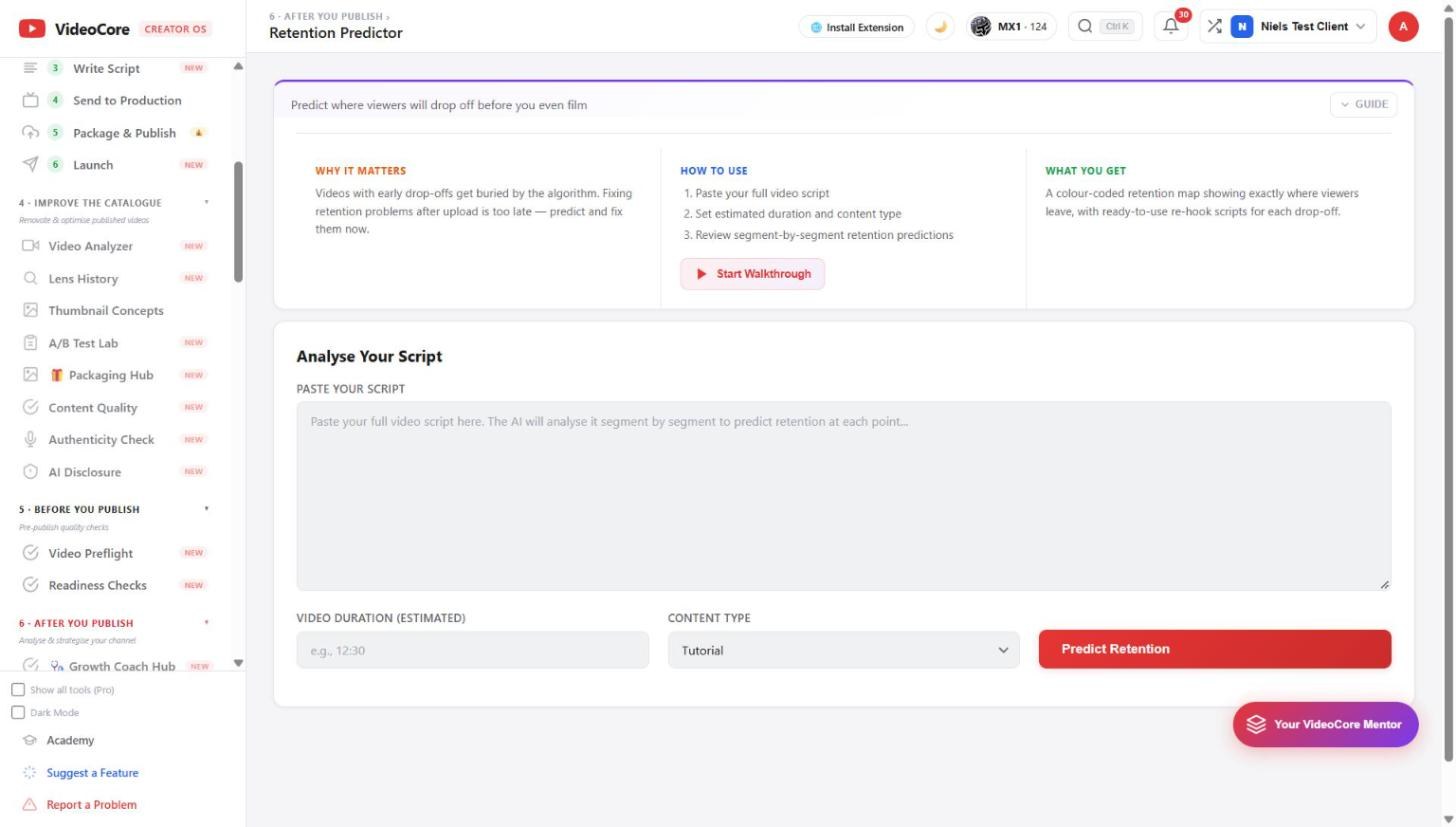Screen dimensions: 1456x827
Task: Select step 5 Package & Publish
Action: [x=113, y=133]
